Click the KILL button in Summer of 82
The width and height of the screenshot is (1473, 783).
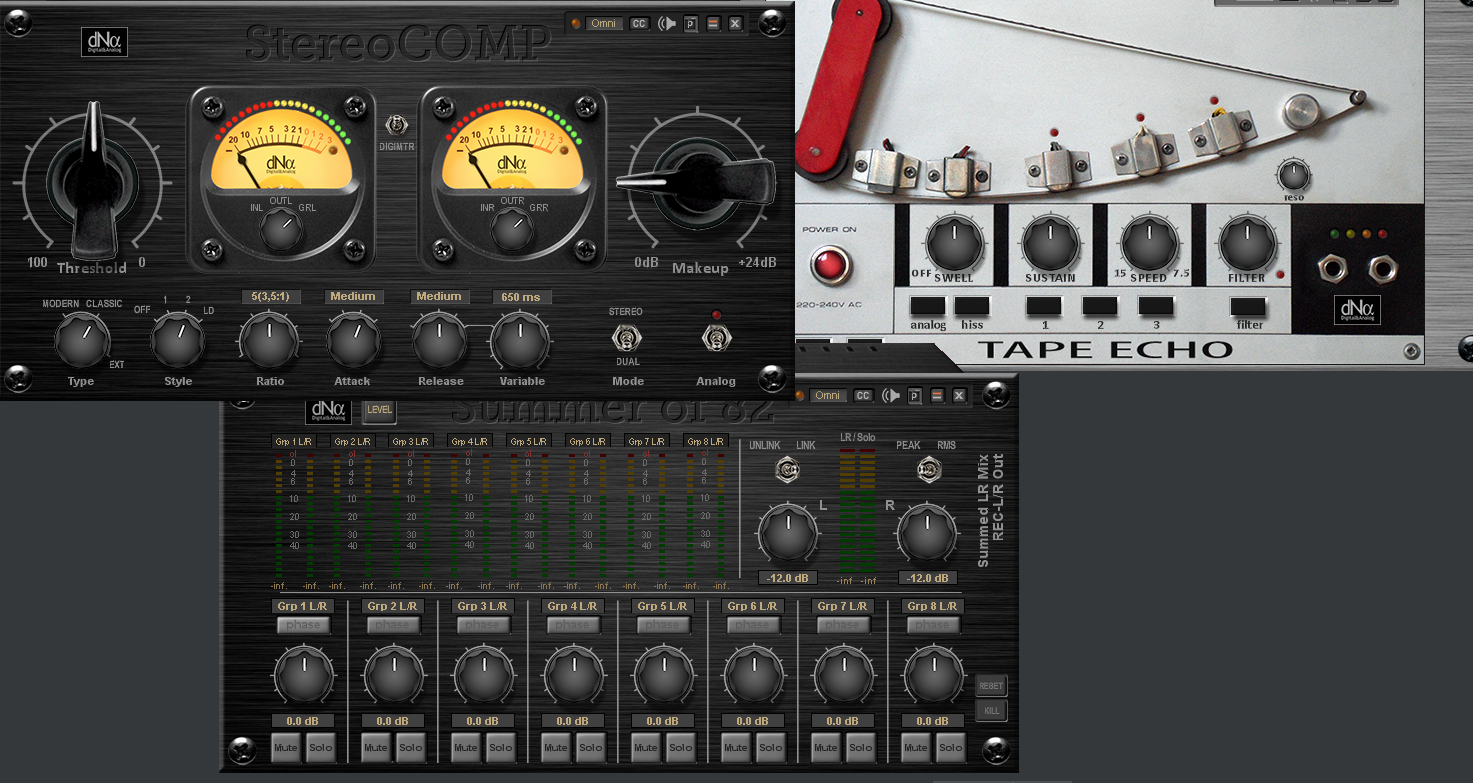pos(991,712)
